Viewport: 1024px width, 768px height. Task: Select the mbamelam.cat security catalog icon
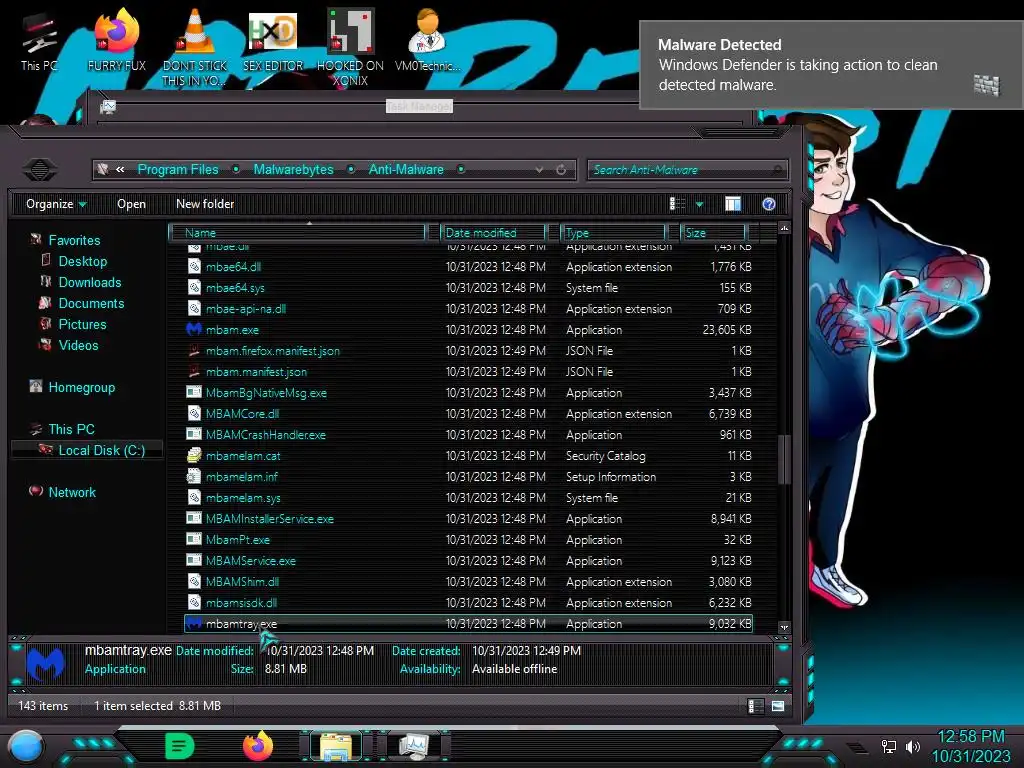click(x=194, y=455)
